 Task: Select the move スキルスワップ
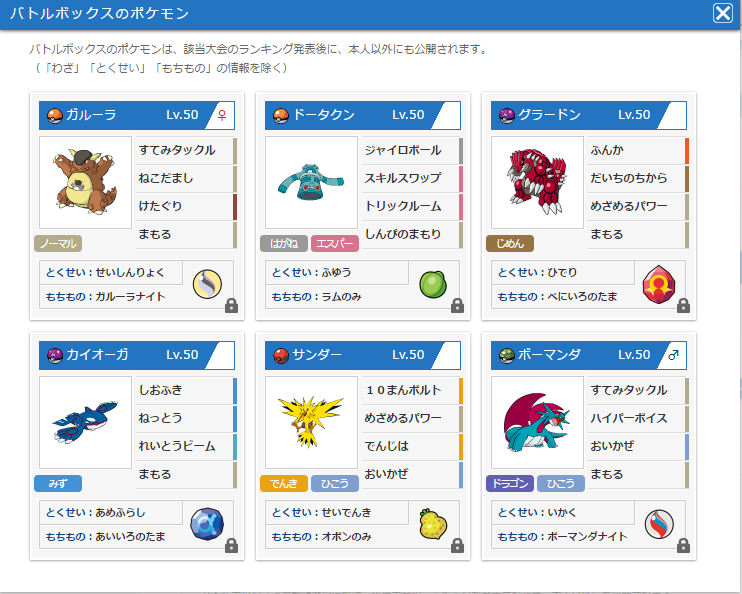pyautogui.click(x=412, y=178)
